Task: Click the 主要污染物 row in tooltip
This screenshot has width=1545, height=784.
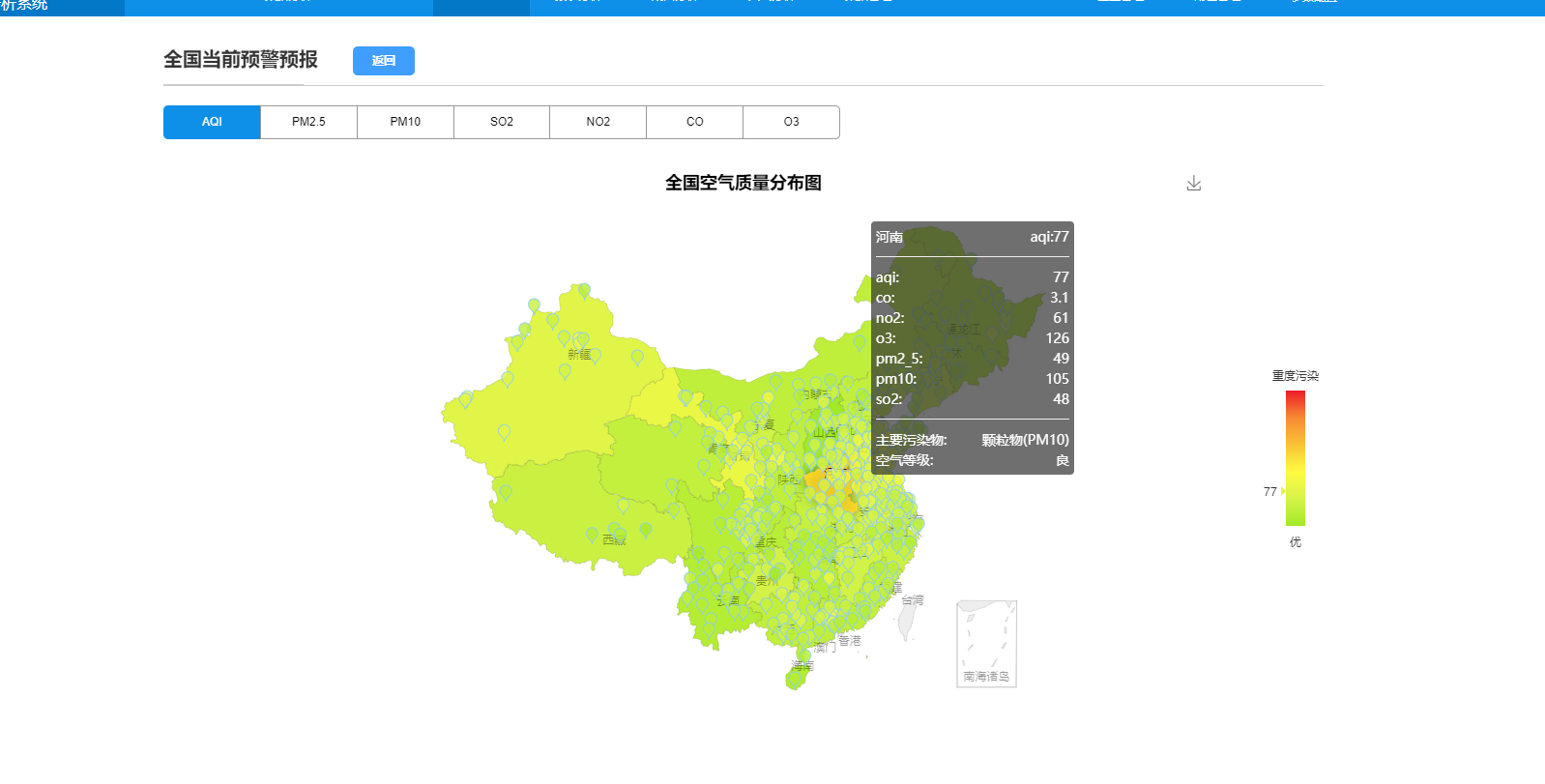Action: 973,440
